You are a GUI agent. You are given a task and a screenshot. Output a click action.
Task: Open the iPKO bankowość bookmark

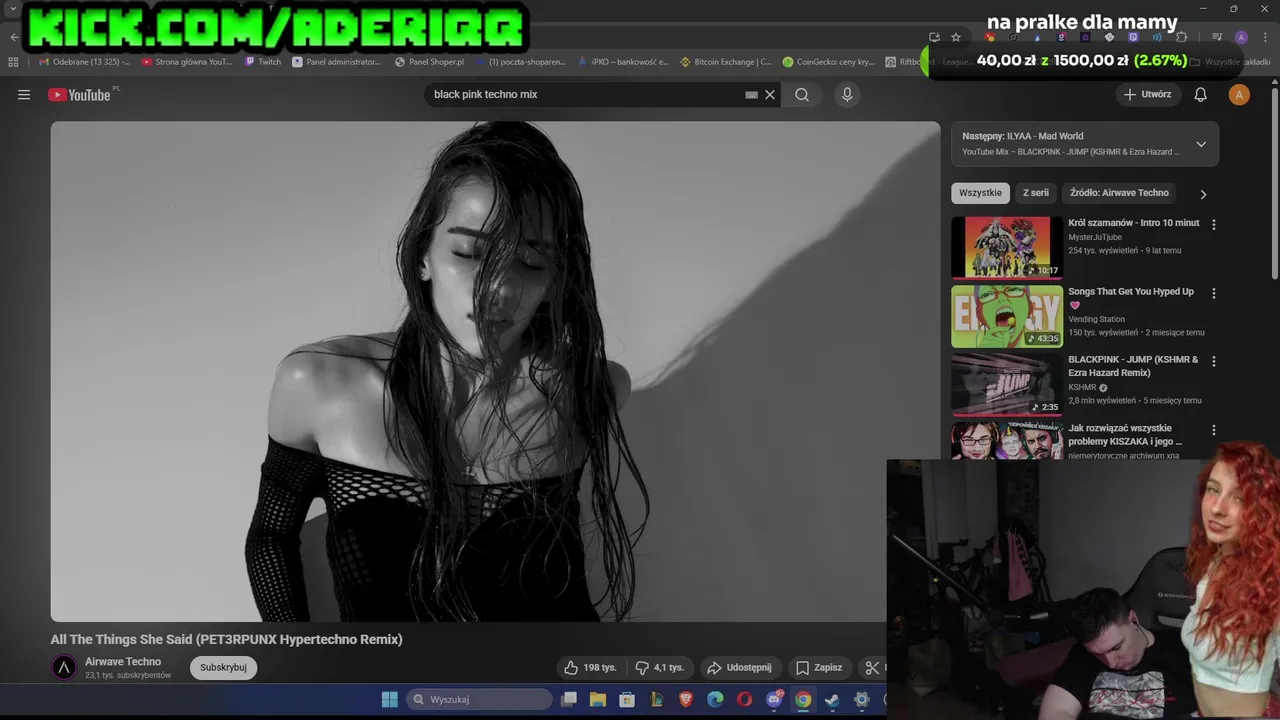(x=622, y=62)
